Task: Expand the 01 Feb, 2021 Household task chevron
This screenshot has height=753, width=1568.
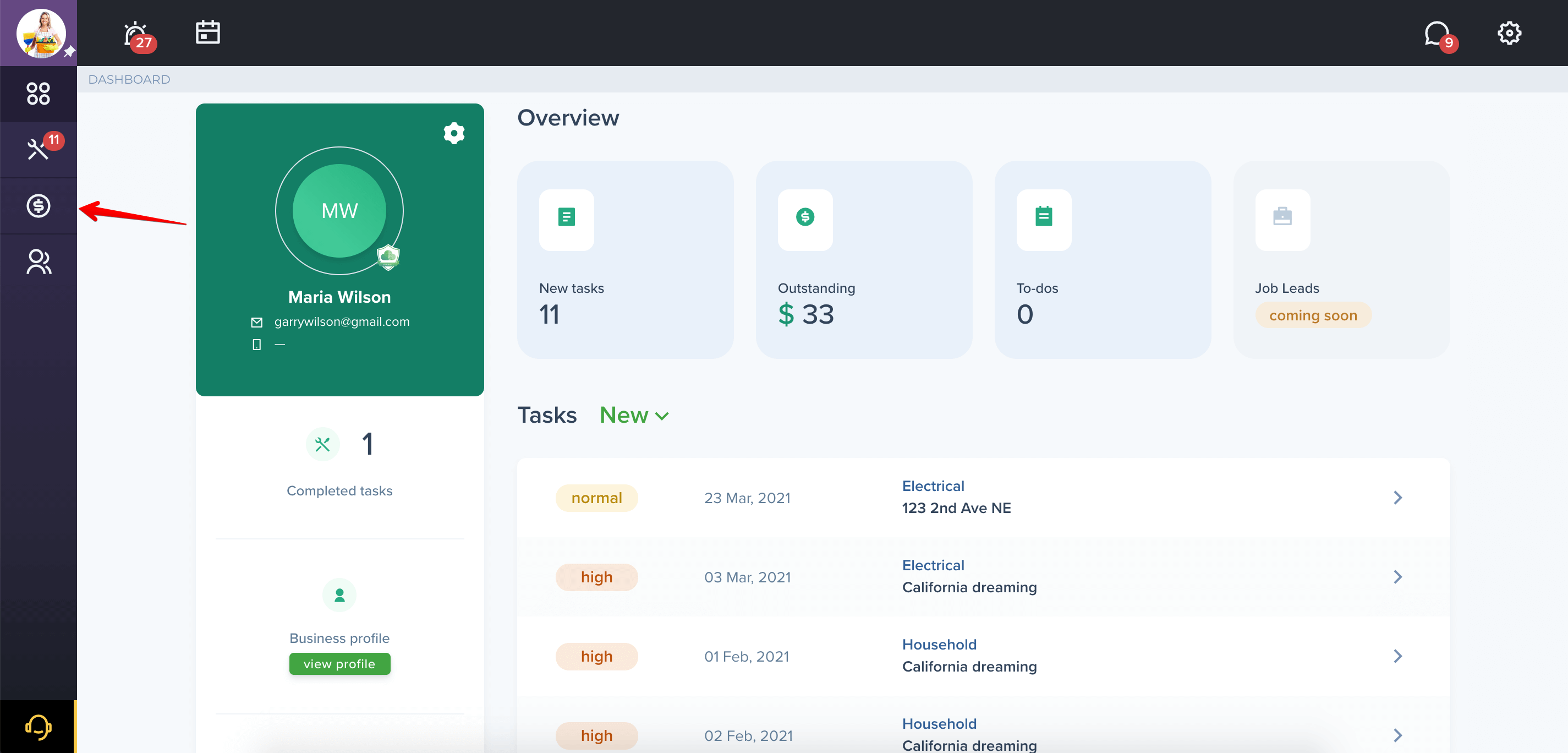Action: click(x=1397, y=656)
